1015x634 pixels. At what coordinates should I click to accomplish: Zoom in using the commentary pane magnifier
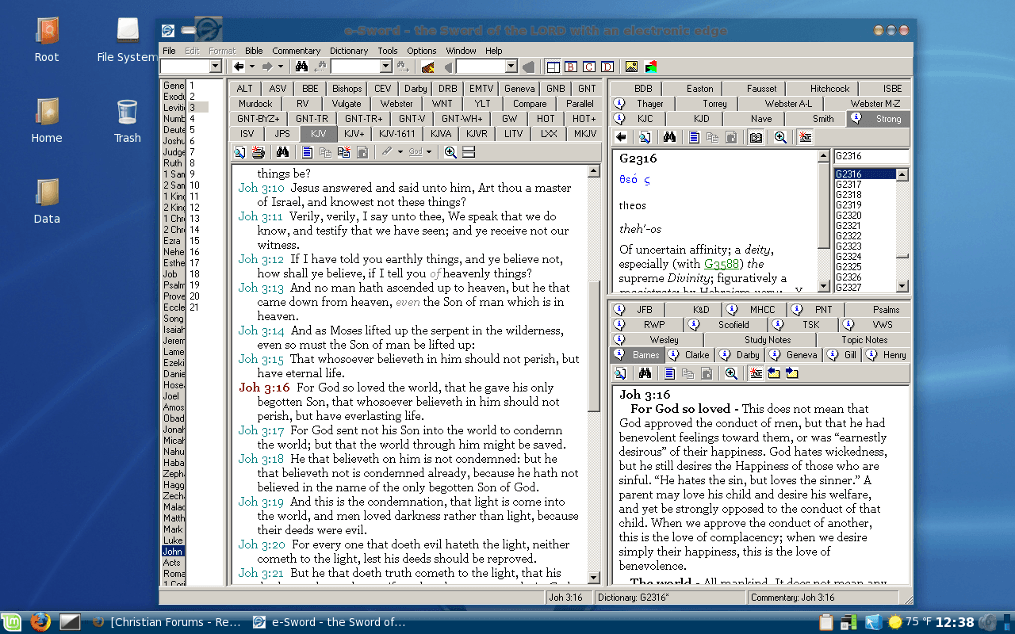731,373
